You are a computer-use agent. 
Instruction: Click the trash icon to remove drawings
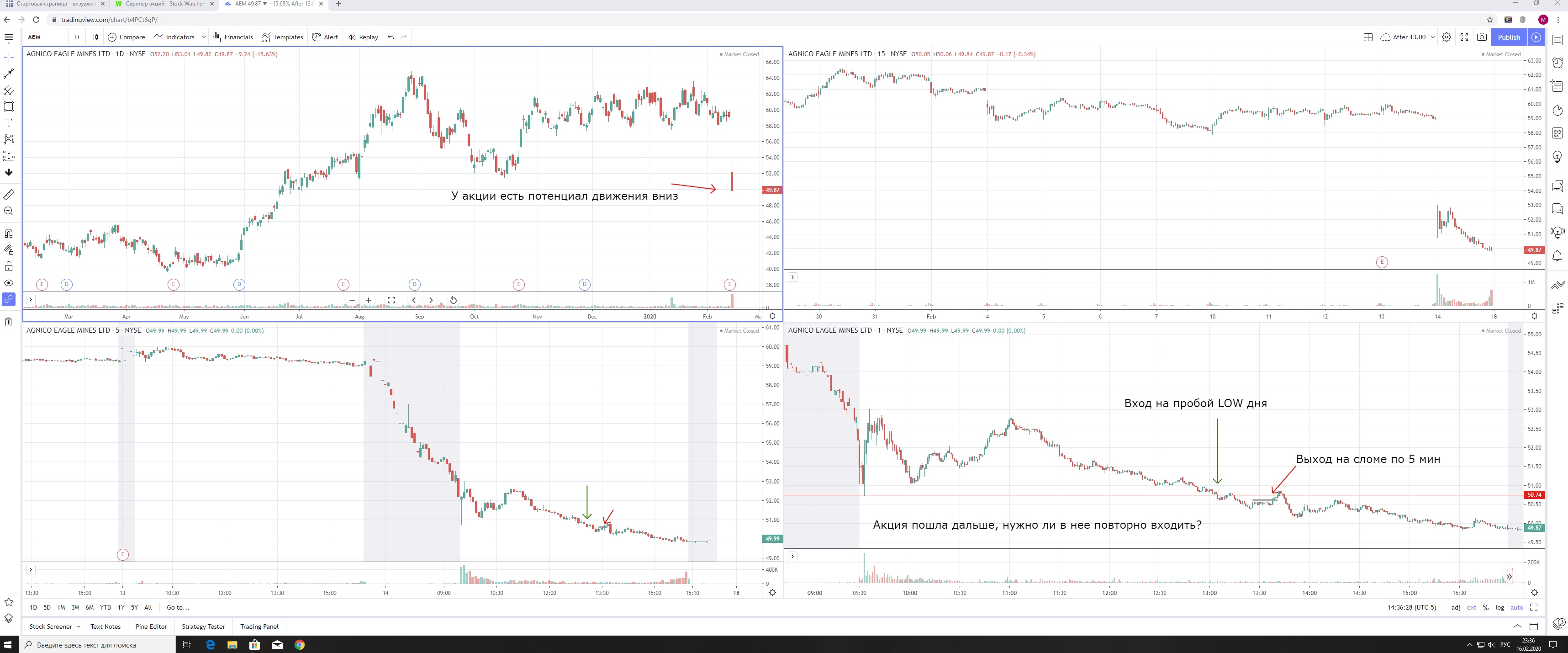click(9, 322)
